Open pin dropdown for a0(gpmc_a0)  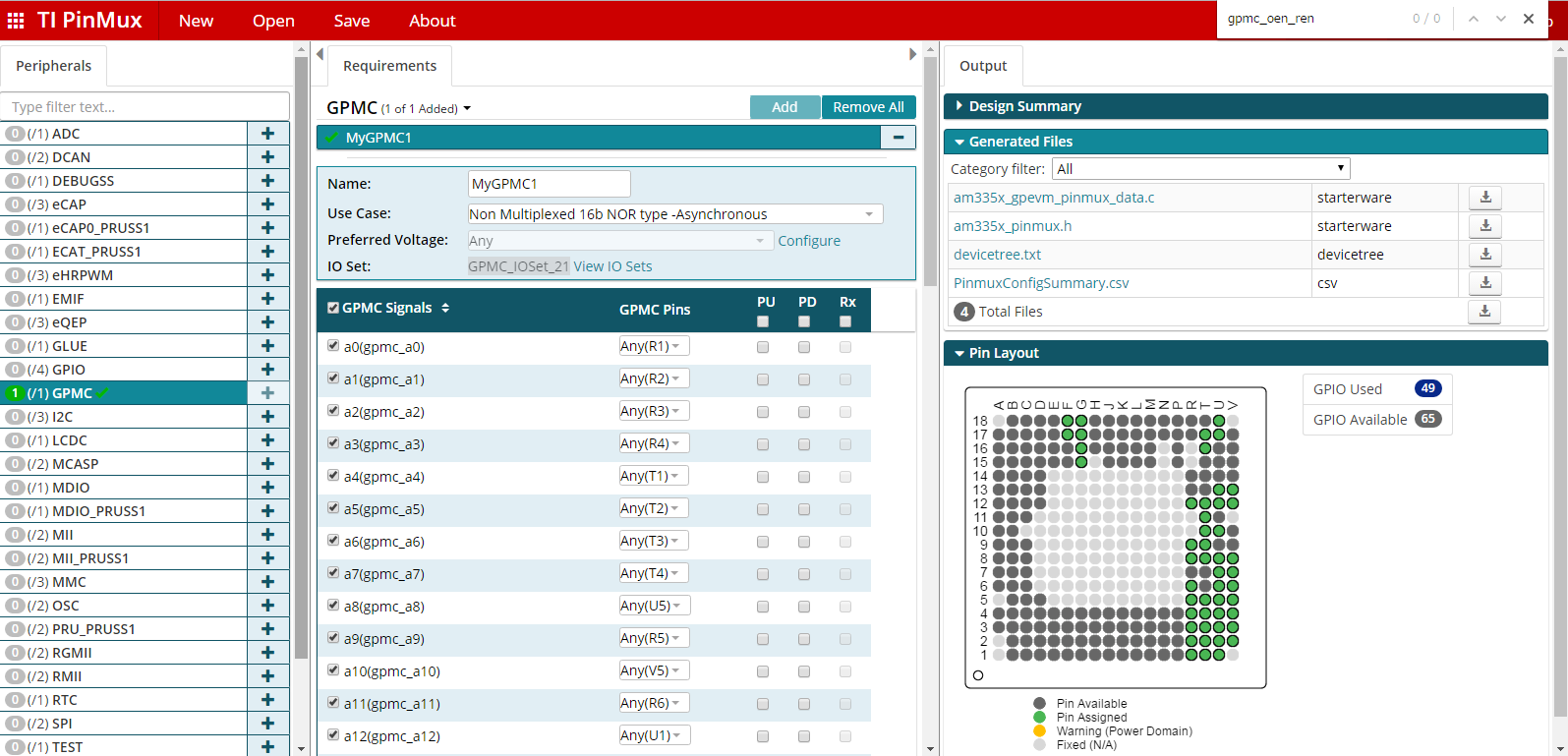[x=654, y=346]
